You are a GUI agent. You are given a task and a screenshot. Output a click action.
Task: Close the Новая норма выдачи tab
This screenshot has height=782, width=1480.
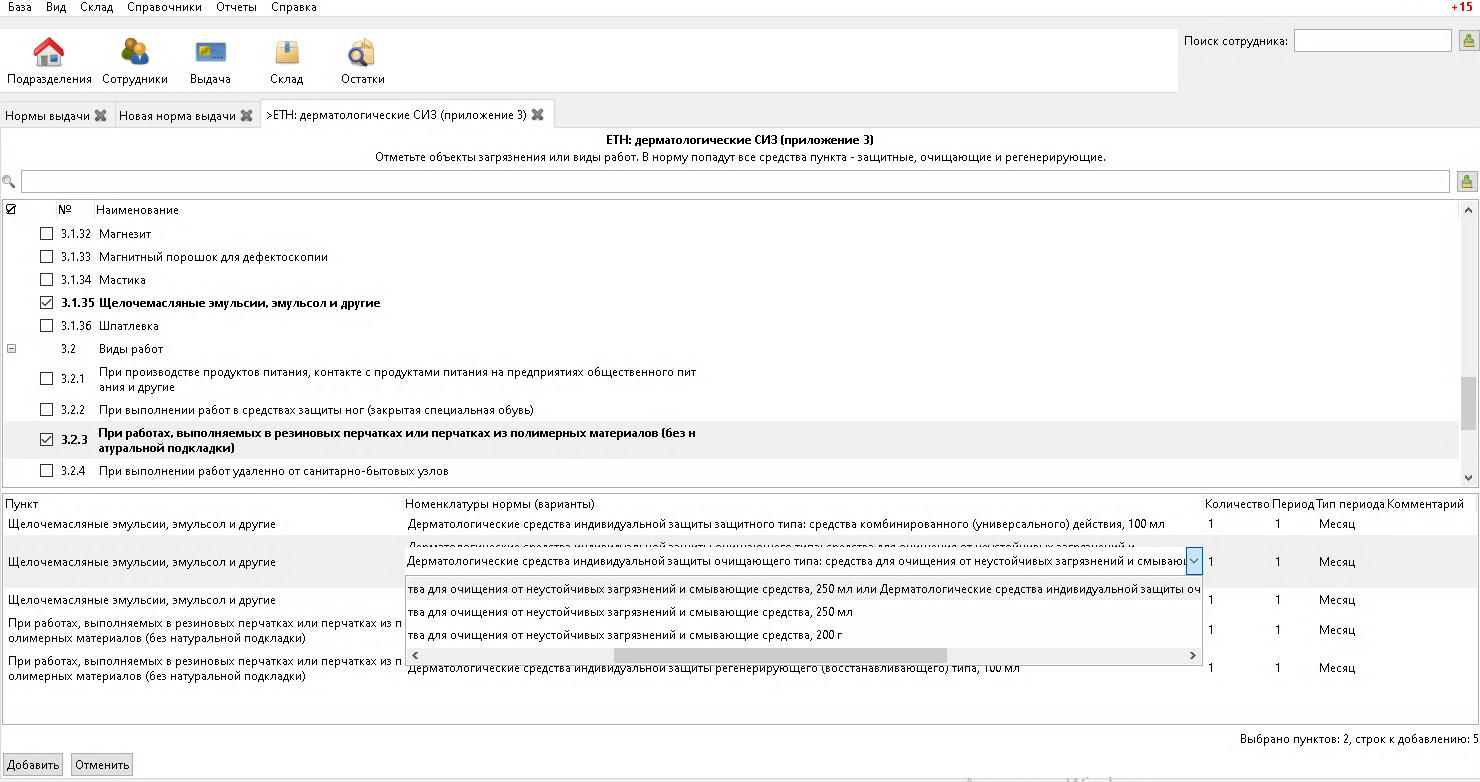coord(246,115)
